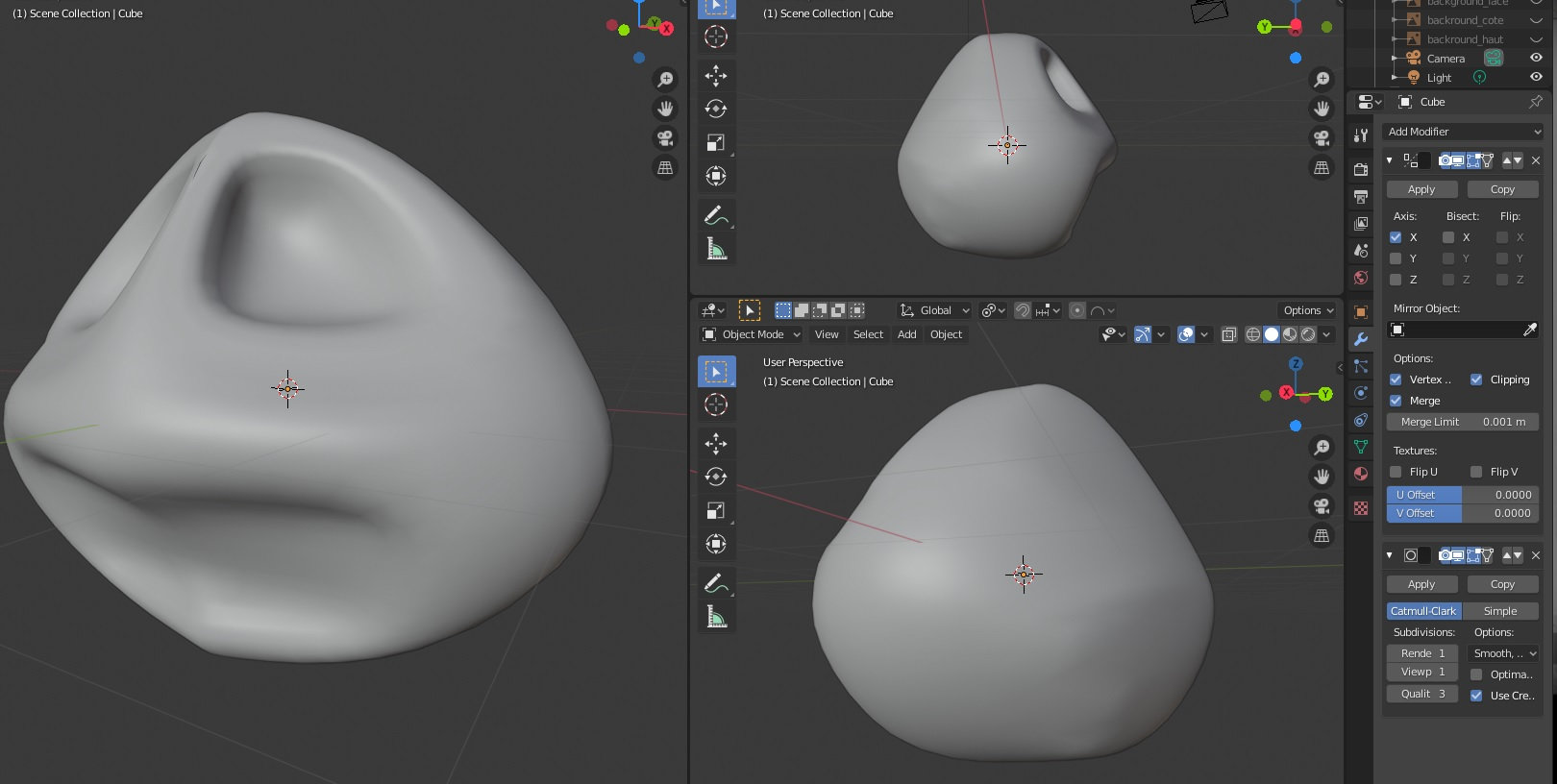Open the Add Modifier dropdown
1557x784 pixels.
tap(1463, 132)
